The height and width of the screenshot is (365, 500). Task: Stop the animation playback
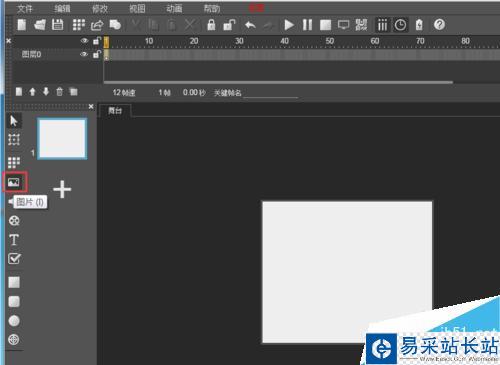[325, 25]
